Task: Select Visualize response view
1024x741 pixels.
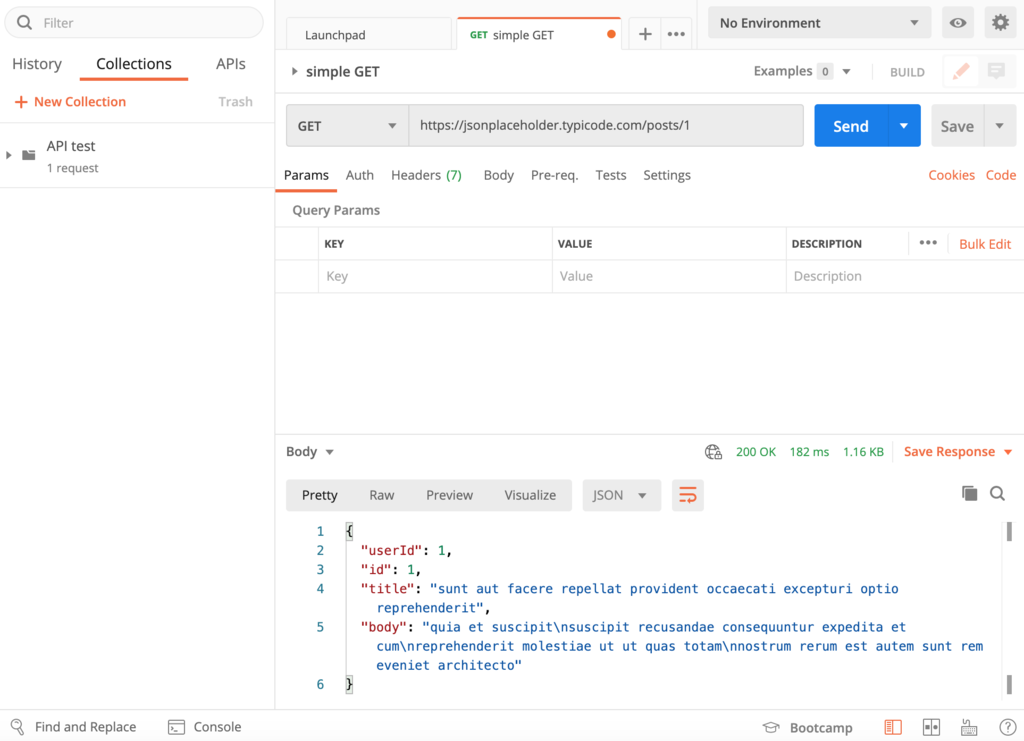Action: tap(530, 496)
